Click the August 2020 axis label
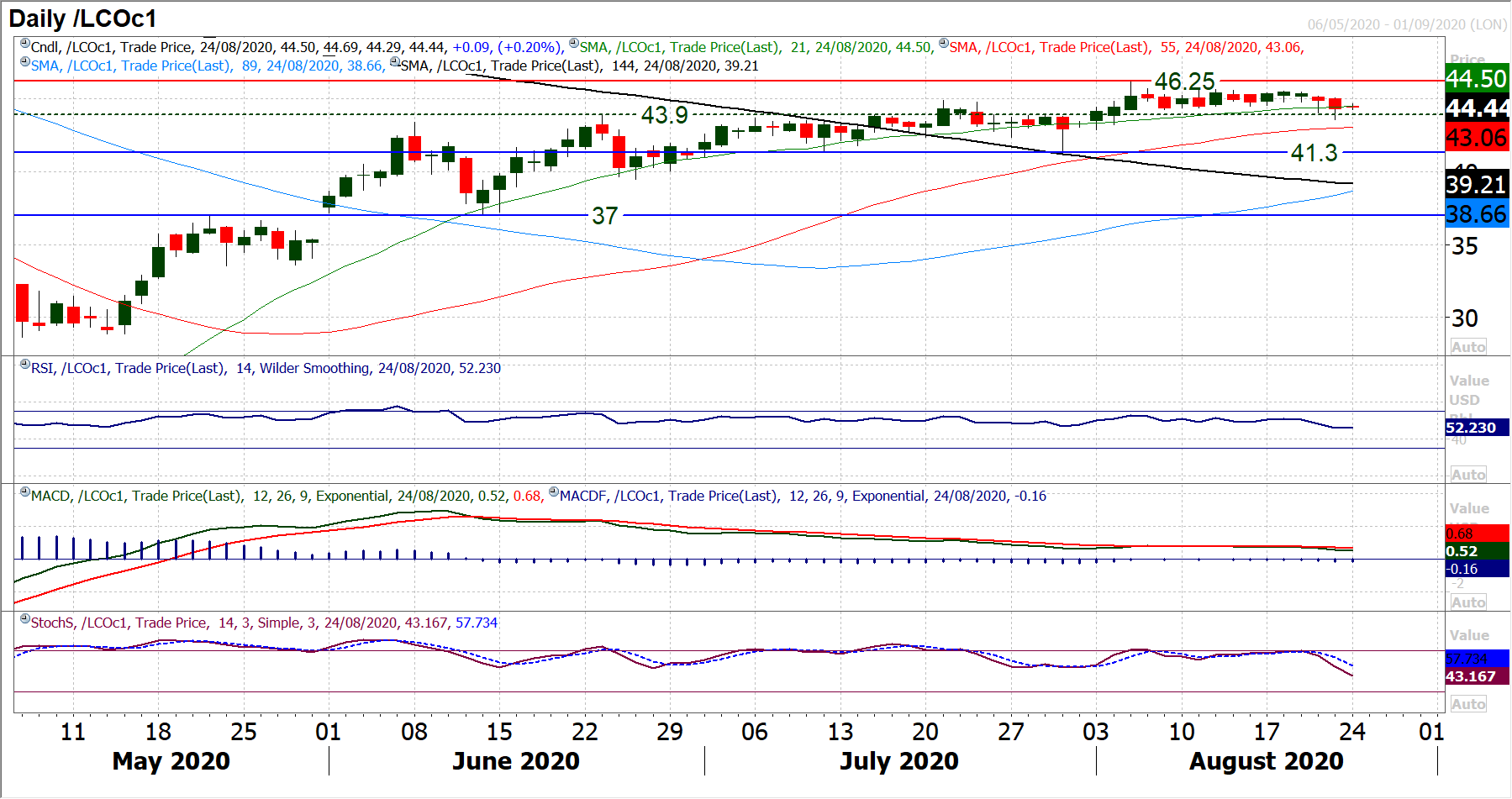This screenshot has height=799, width=1512. [x=1267, y=761]
